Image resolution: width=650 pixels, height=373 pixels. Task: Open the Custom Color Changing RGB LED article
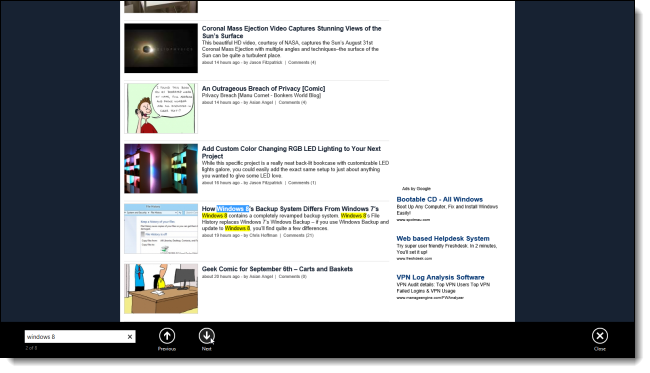(291, 152)
